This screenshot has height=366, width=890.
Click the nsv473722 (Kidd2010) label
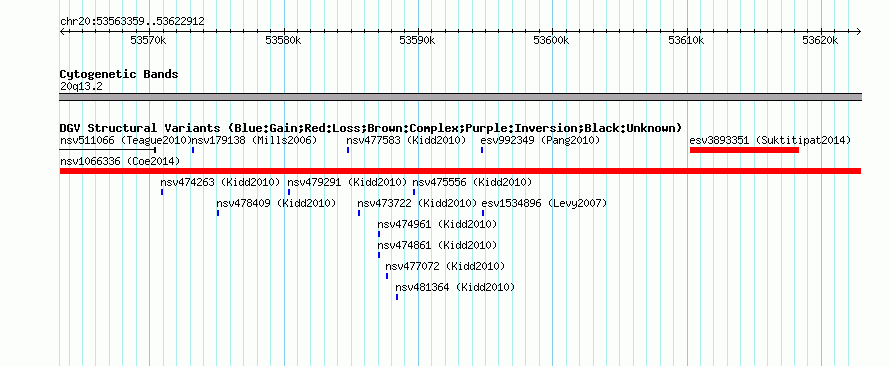coord(417,203)
